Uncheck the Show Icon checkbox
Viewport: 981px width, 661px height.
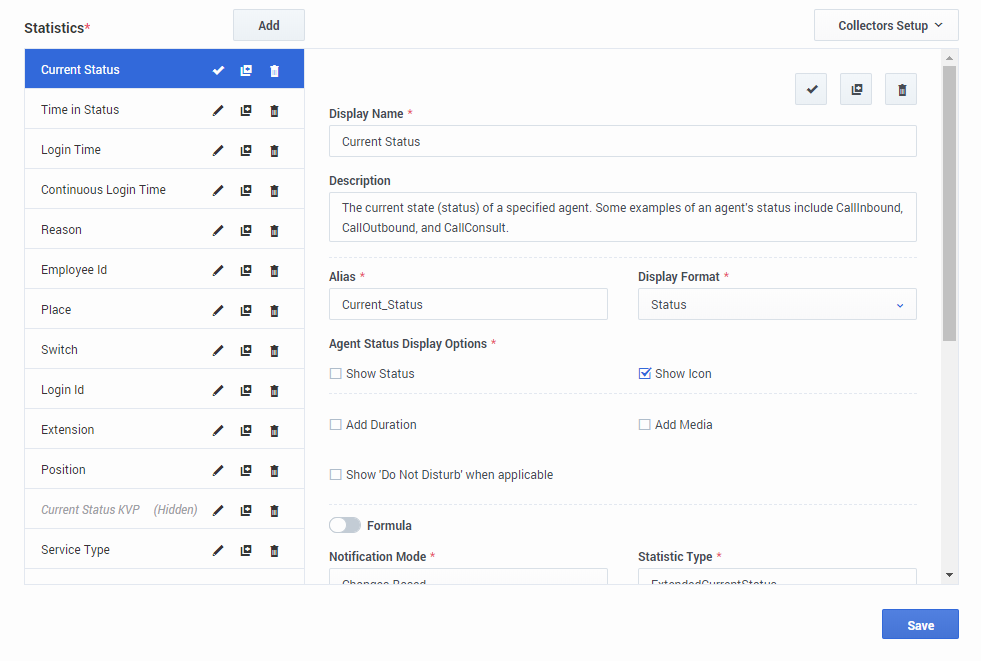click(645, 374)
